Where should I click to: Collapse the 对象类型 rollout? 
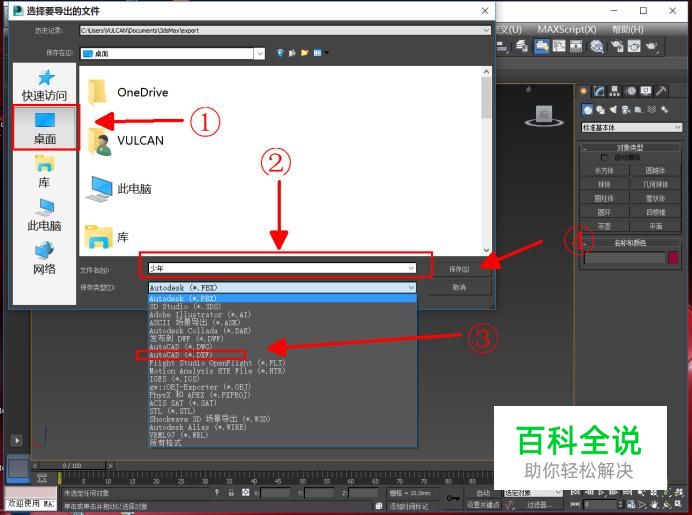(x=630, y=147)
